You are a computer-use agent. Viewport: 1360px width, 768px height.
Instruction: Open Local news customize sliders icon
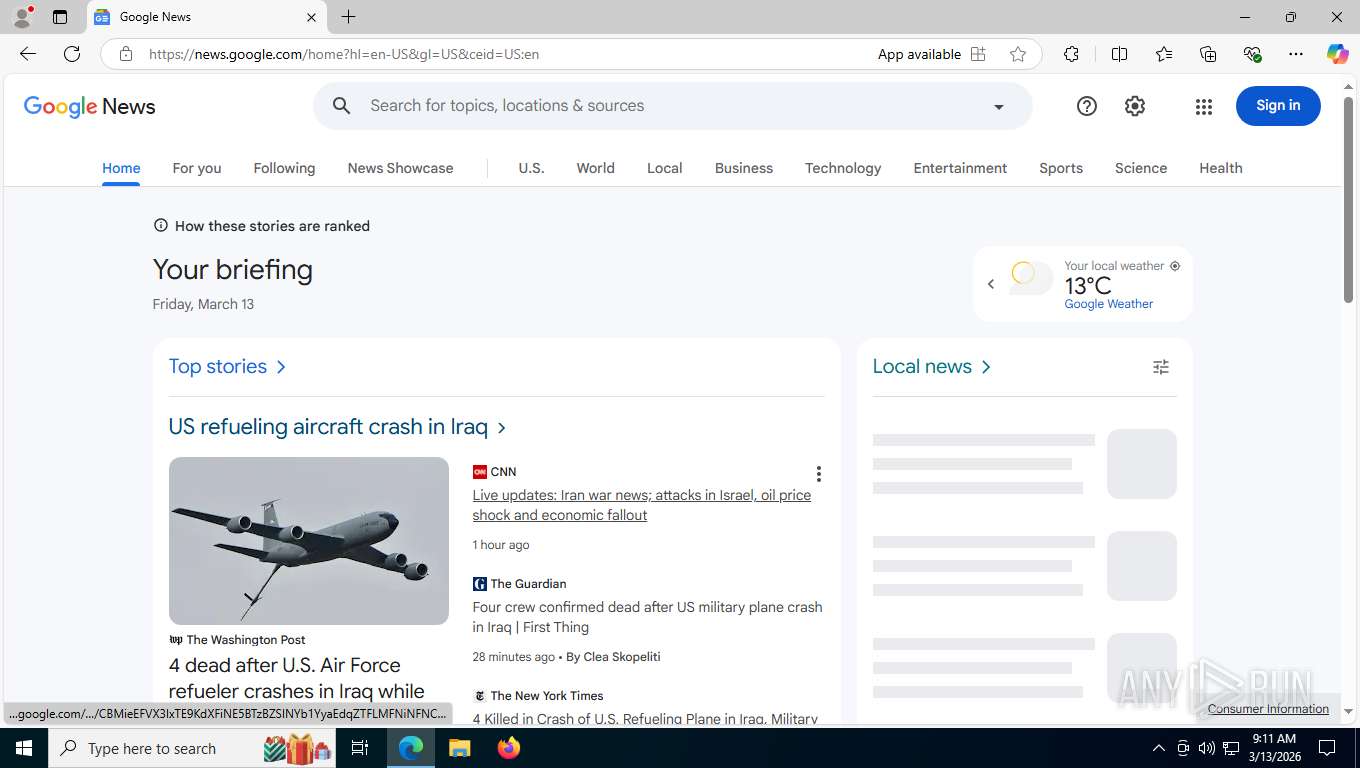(1161, 367)
